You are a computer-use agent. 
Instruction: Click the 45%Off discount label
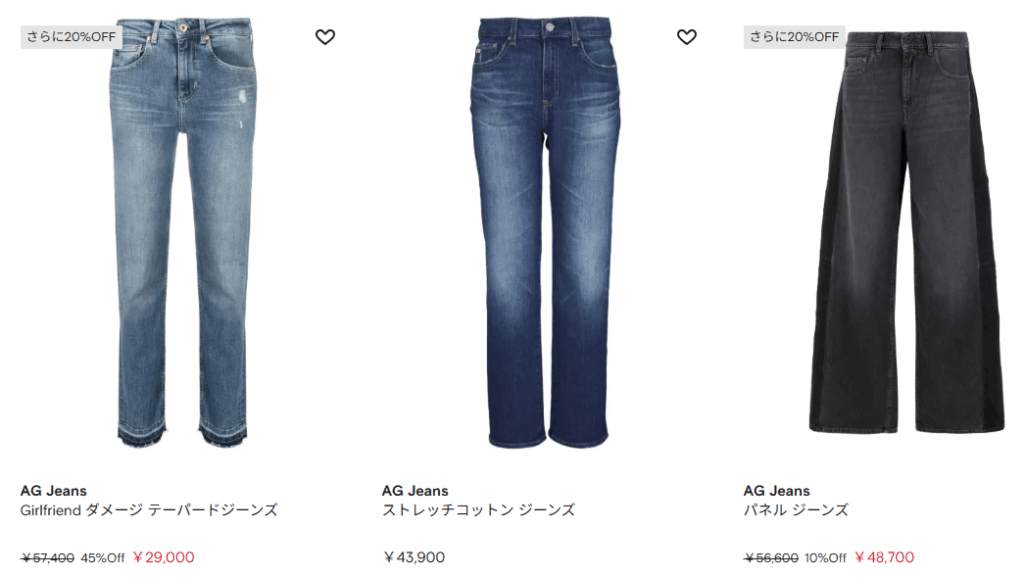(103, 558)
